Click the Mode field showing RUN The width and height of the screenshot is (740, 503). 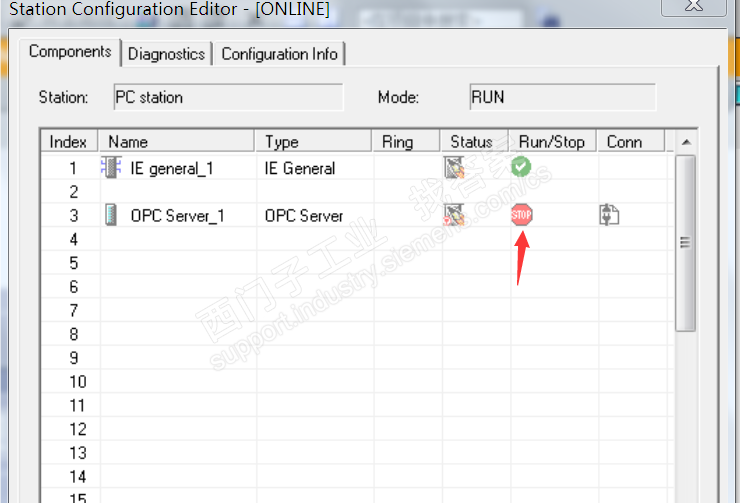[563, 97]
